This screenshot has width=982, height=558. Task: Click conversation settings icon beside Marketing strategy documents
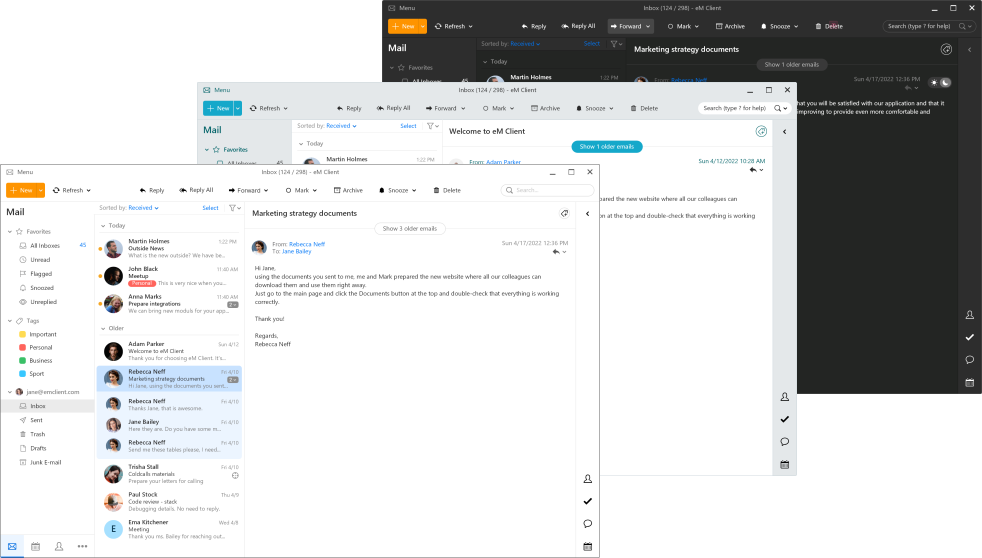click(x=564, y=214)
